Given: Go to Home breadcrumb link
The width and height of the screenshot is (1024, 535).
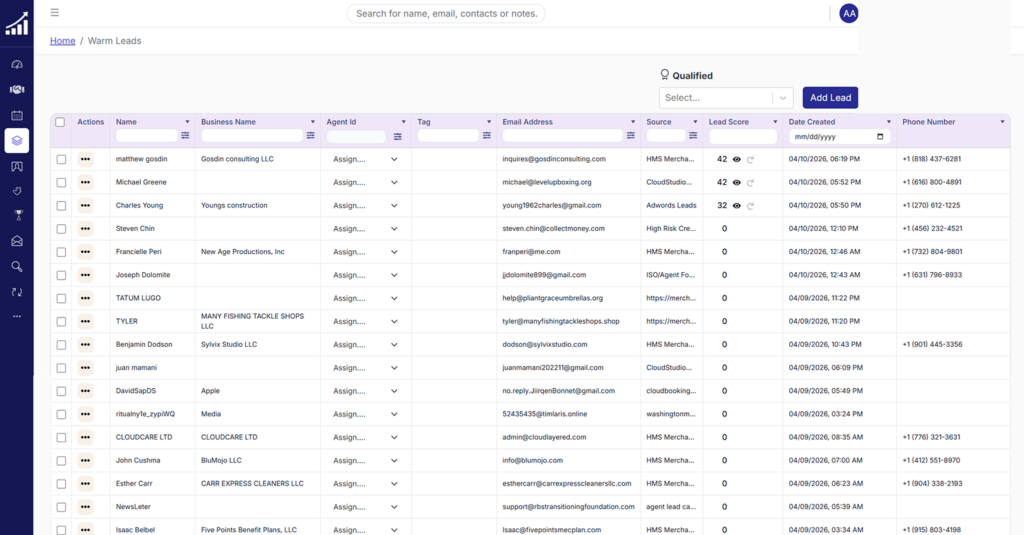Looking at the screenshot, I should [x=63, y=41].
